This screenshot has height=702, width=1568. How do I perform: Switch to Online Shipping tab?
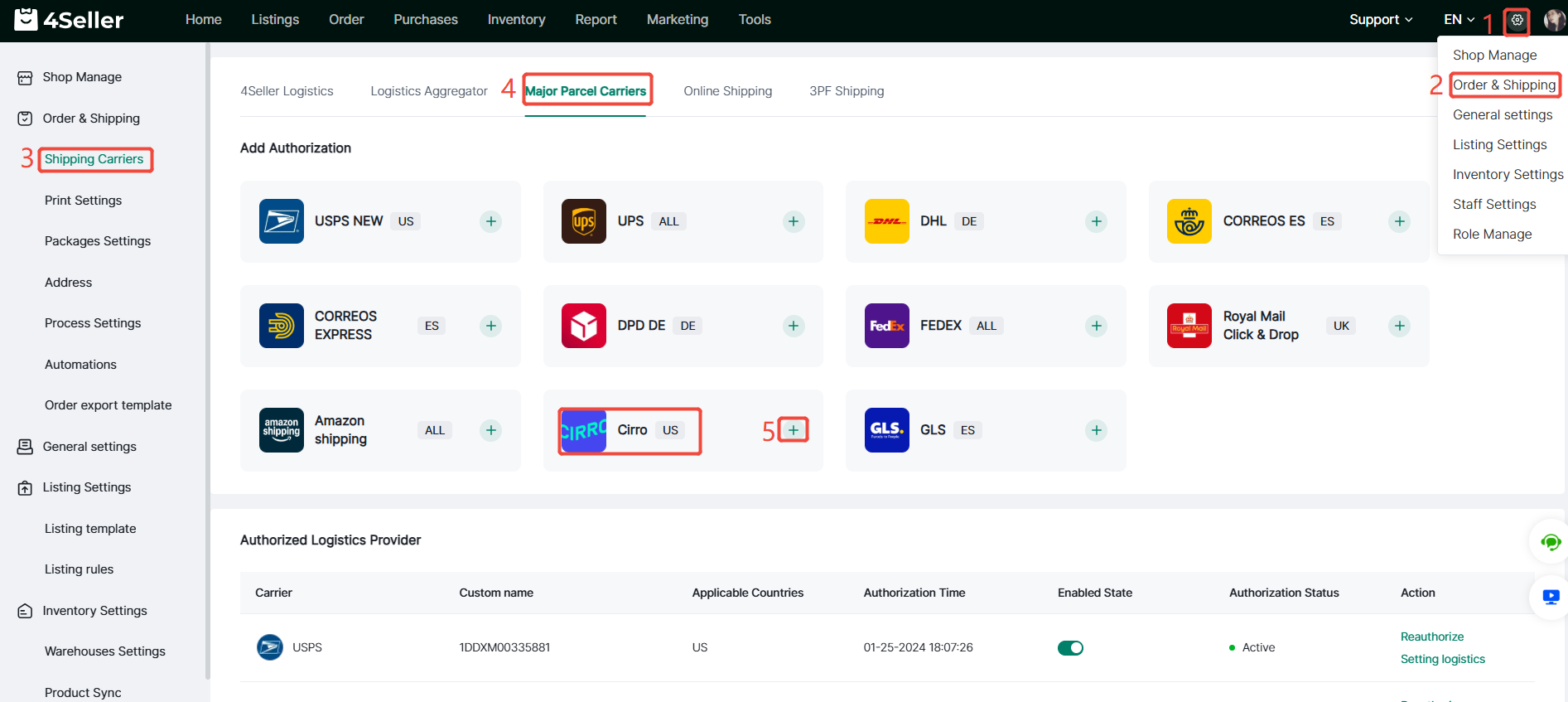pyautogui.click(x=728, y=91)
